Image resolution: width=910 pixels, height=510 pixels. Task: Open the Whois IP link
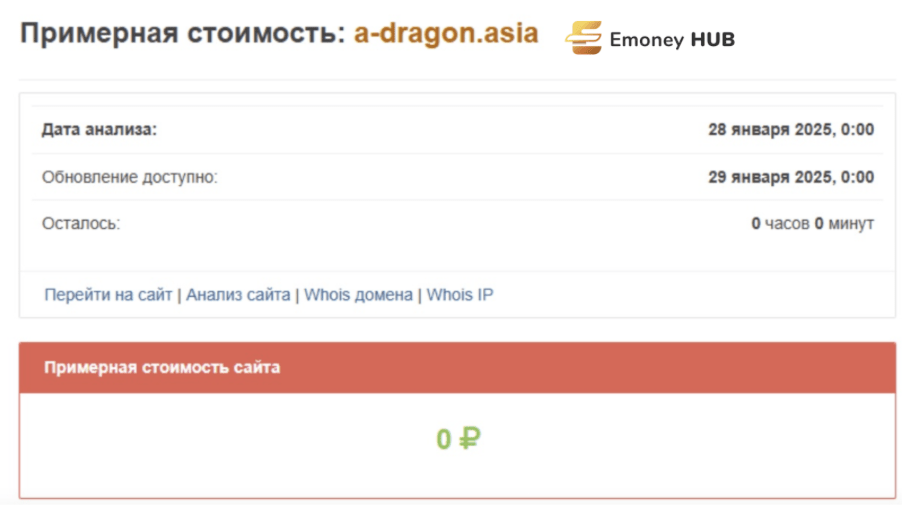tap(460, 295)
